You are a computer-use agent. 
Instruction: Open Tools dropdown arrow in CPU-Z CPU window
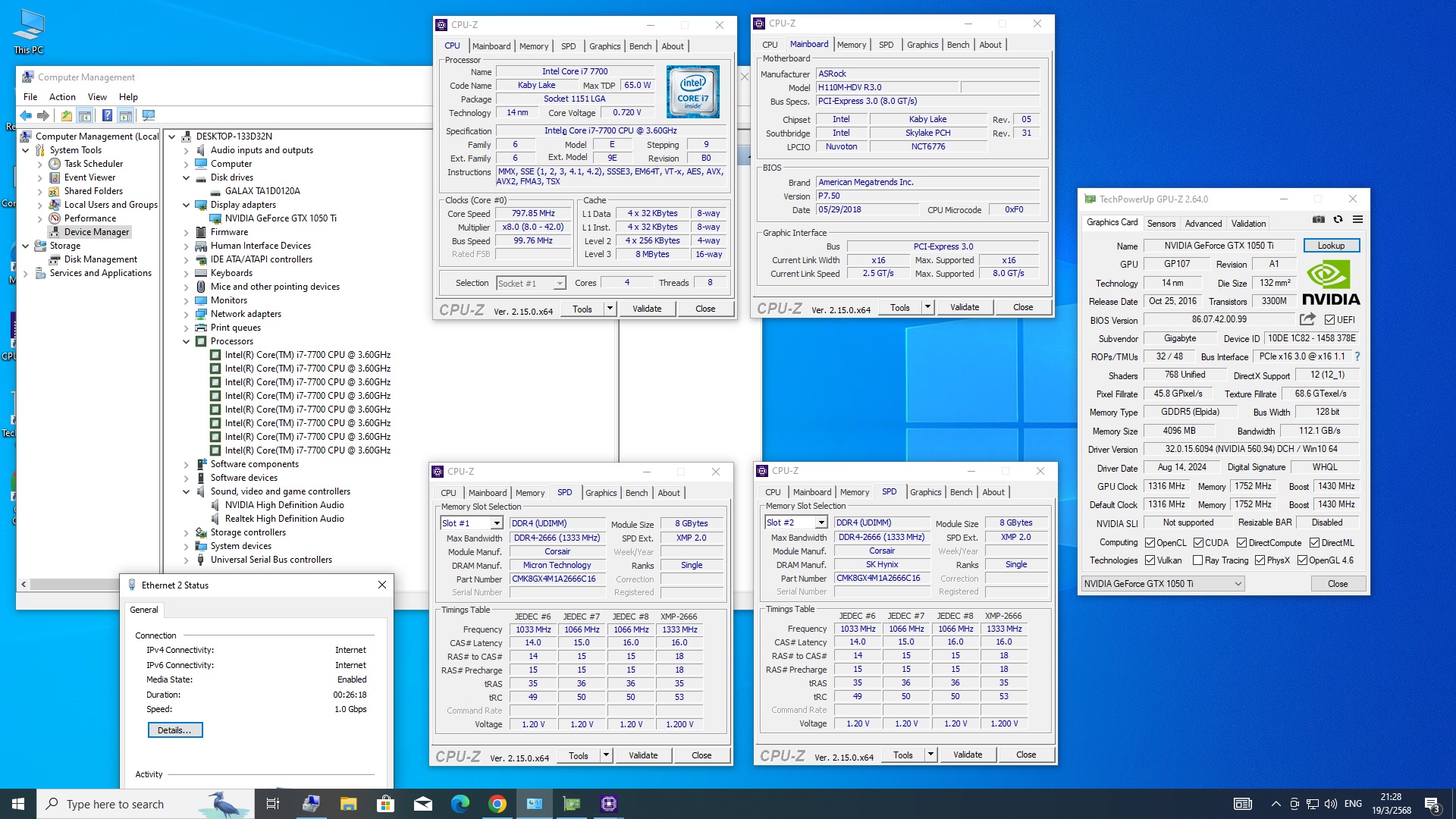609,309
